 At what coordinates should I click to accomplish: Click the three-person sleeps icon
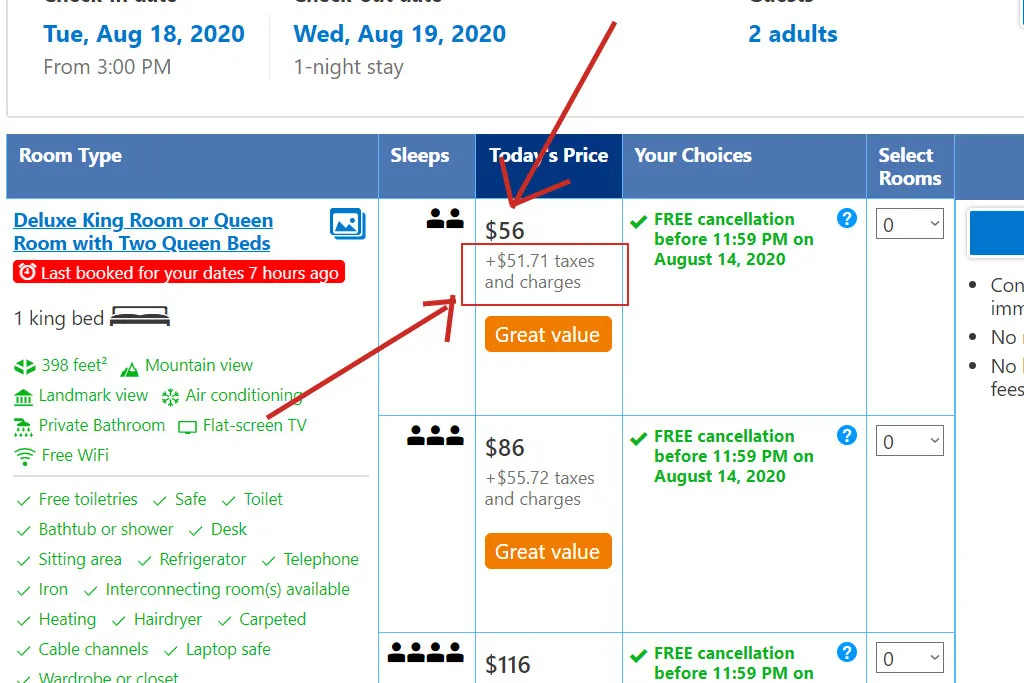435,435
